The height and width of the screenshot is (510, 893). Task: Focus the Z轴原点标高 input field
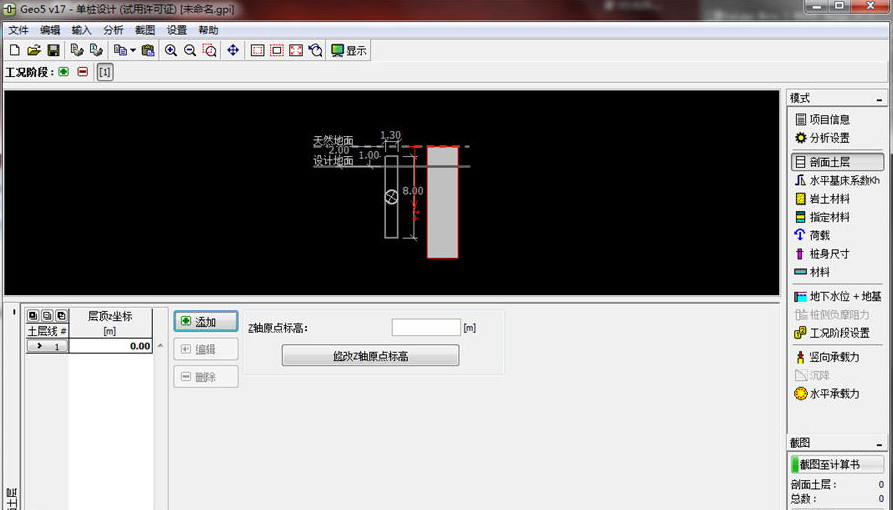(x=426, y=328)
